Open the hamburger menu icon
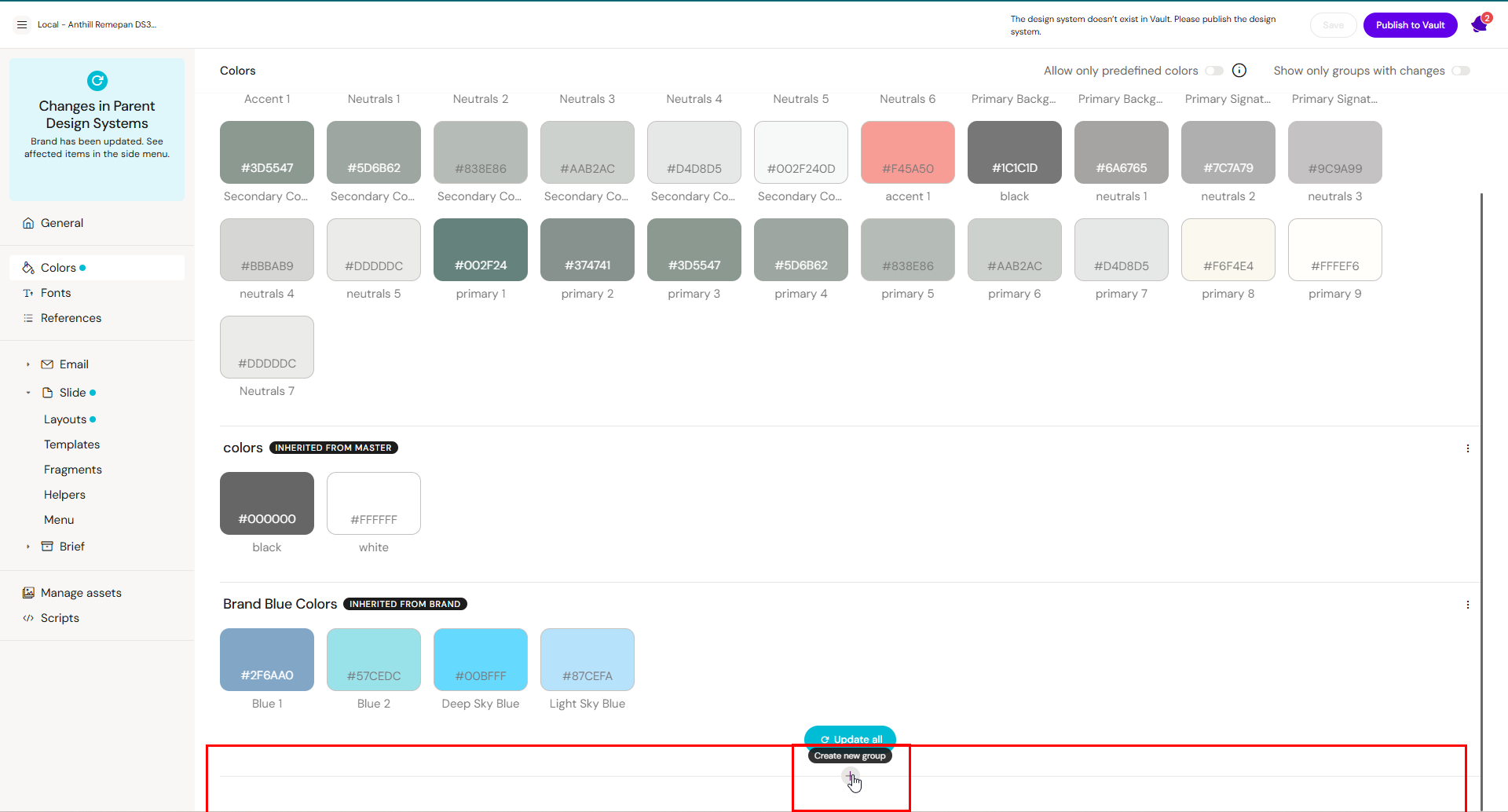The width and height of the screenshot is (1508, 812). 22,25
